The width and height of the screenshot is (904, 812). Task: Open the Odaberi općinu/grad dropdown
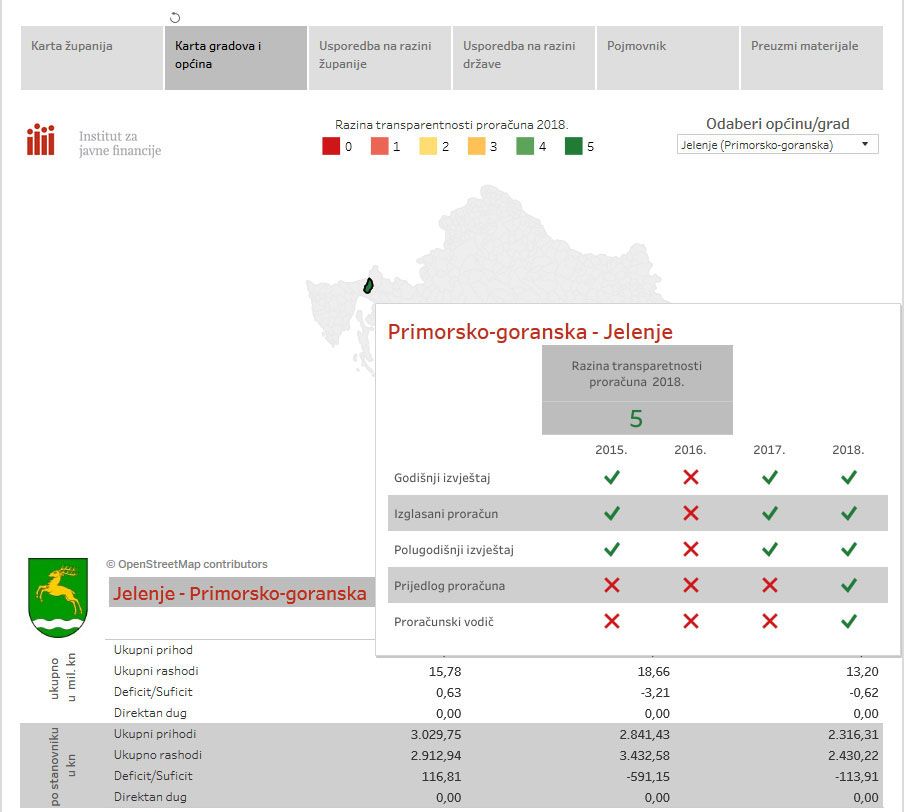click(x=777, y=145)
